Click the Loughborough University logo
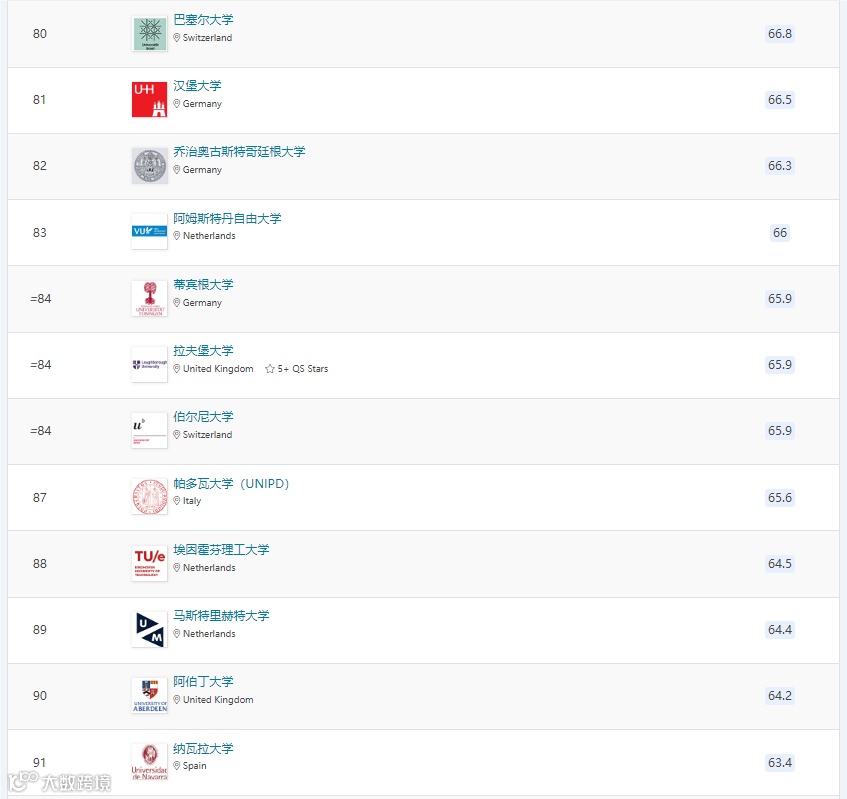The image size is (847, 799). point(150,365)
